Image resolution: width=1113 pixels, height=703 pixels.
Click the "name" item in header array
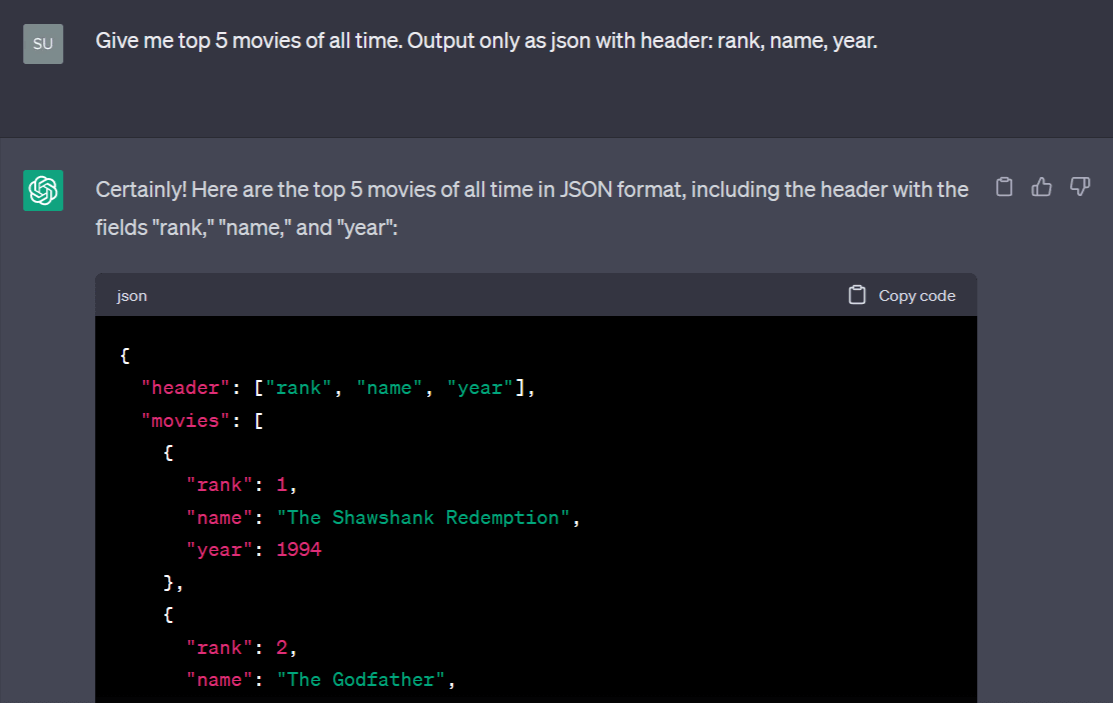tap(389, 388)
